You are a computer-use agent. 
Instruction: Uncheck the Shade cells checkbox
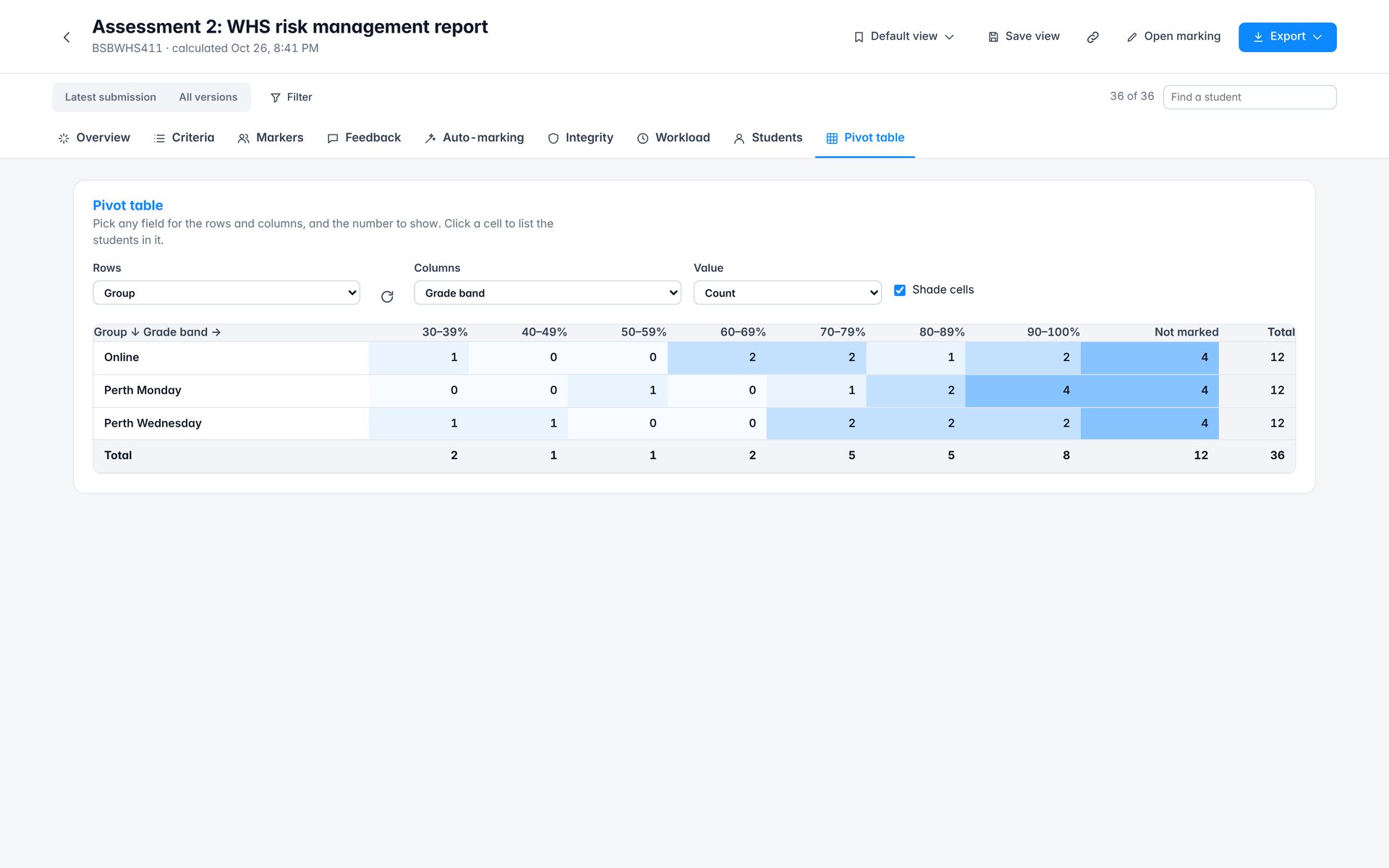900,290
